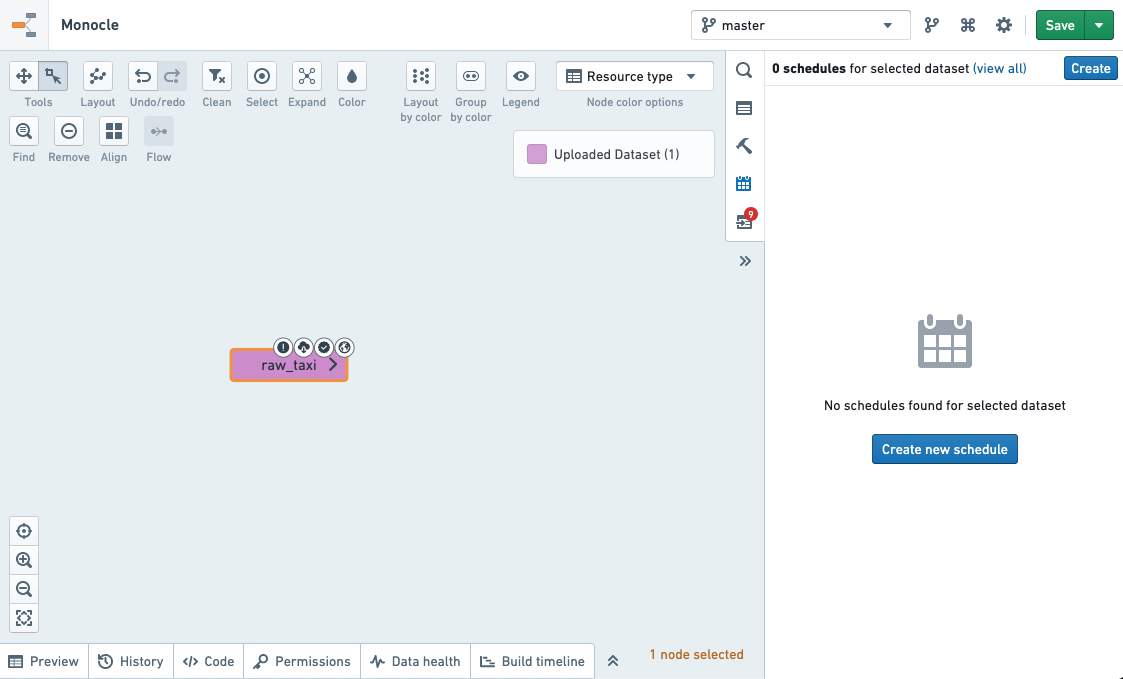1123x679 pixels.
Task: Apply automatic graph Layout
Action: (x=97, y=76)
